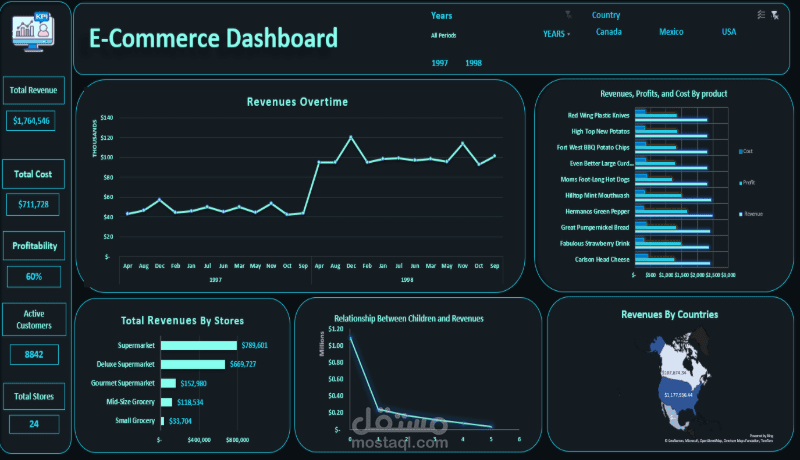
Task: Open the YEARS time level dropdown
Action: (x=557, y=34)
